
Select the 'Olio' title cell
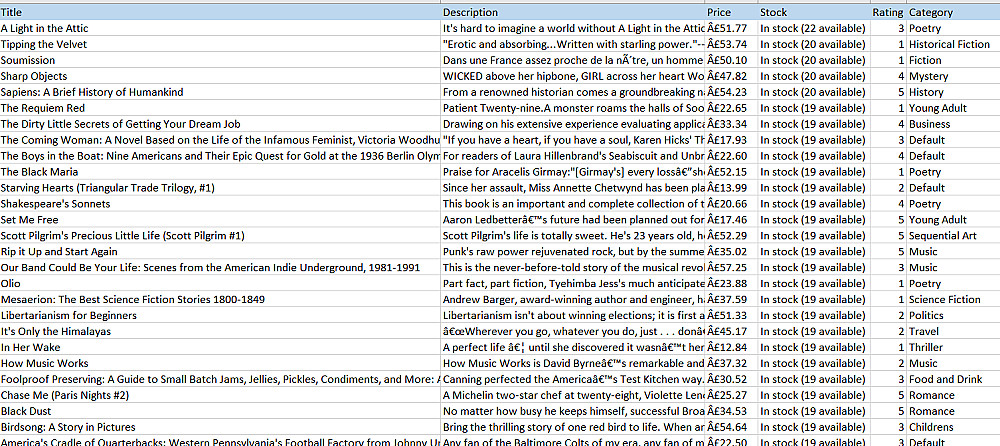pyautogui.click(x=220, y=283)
